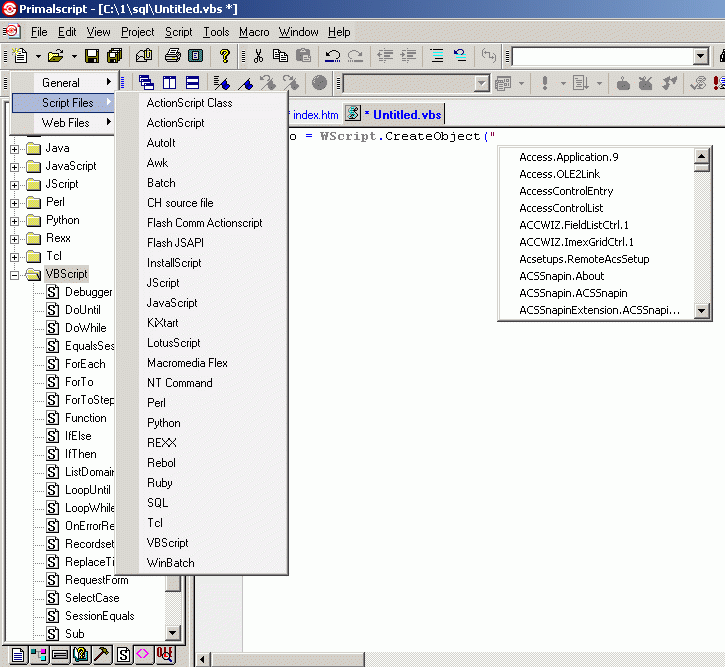Click the document view icon in the bottom panel
Screen dimensions: 725x667
pos(18,655)
